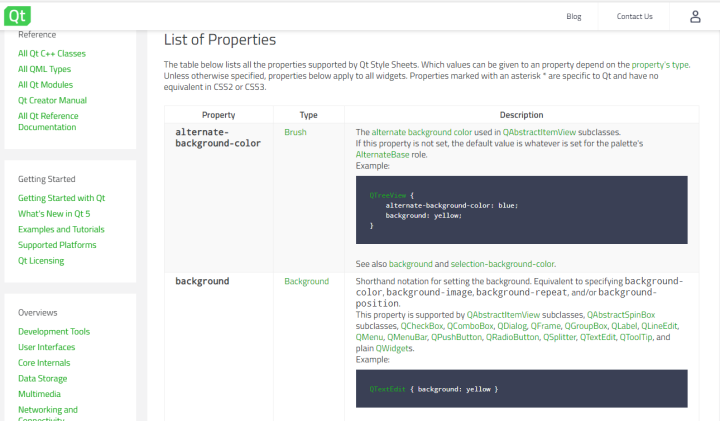View the Qt Licensing page
The image size is (720, 421).
pyautogui.click(x=41, y=261)
